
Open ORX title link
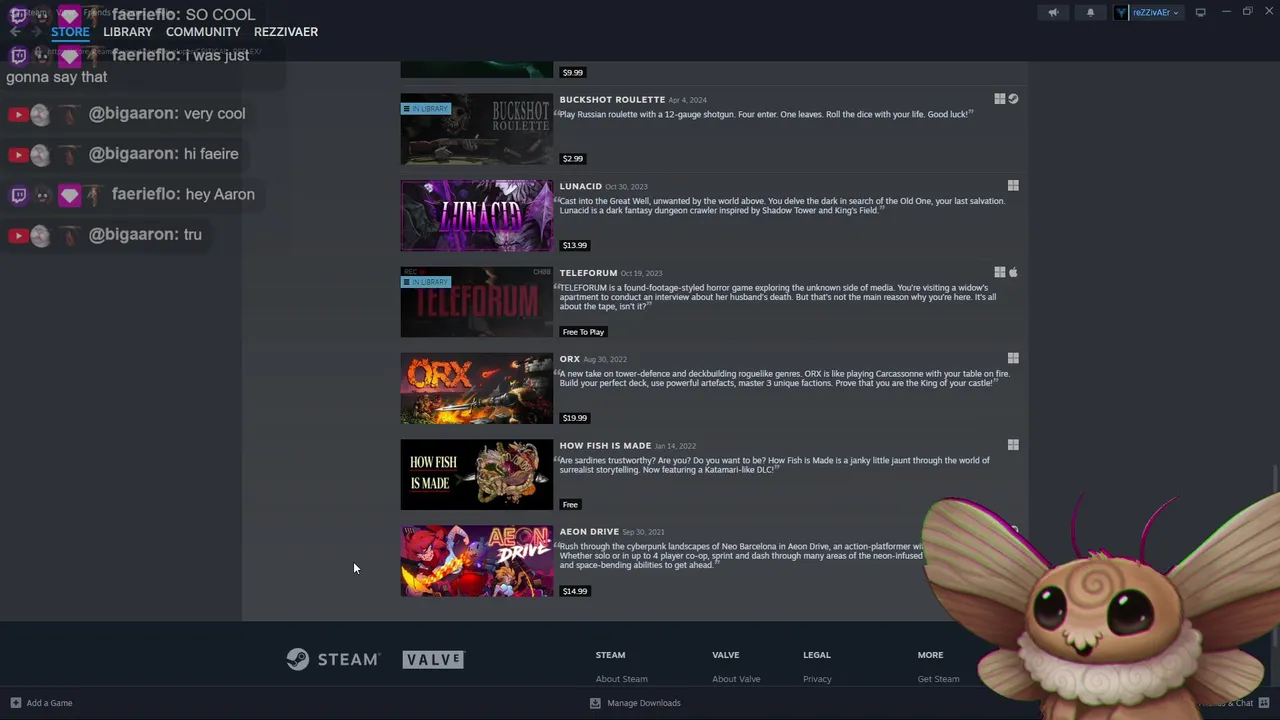pyautogui.click(x=569, y=359)
